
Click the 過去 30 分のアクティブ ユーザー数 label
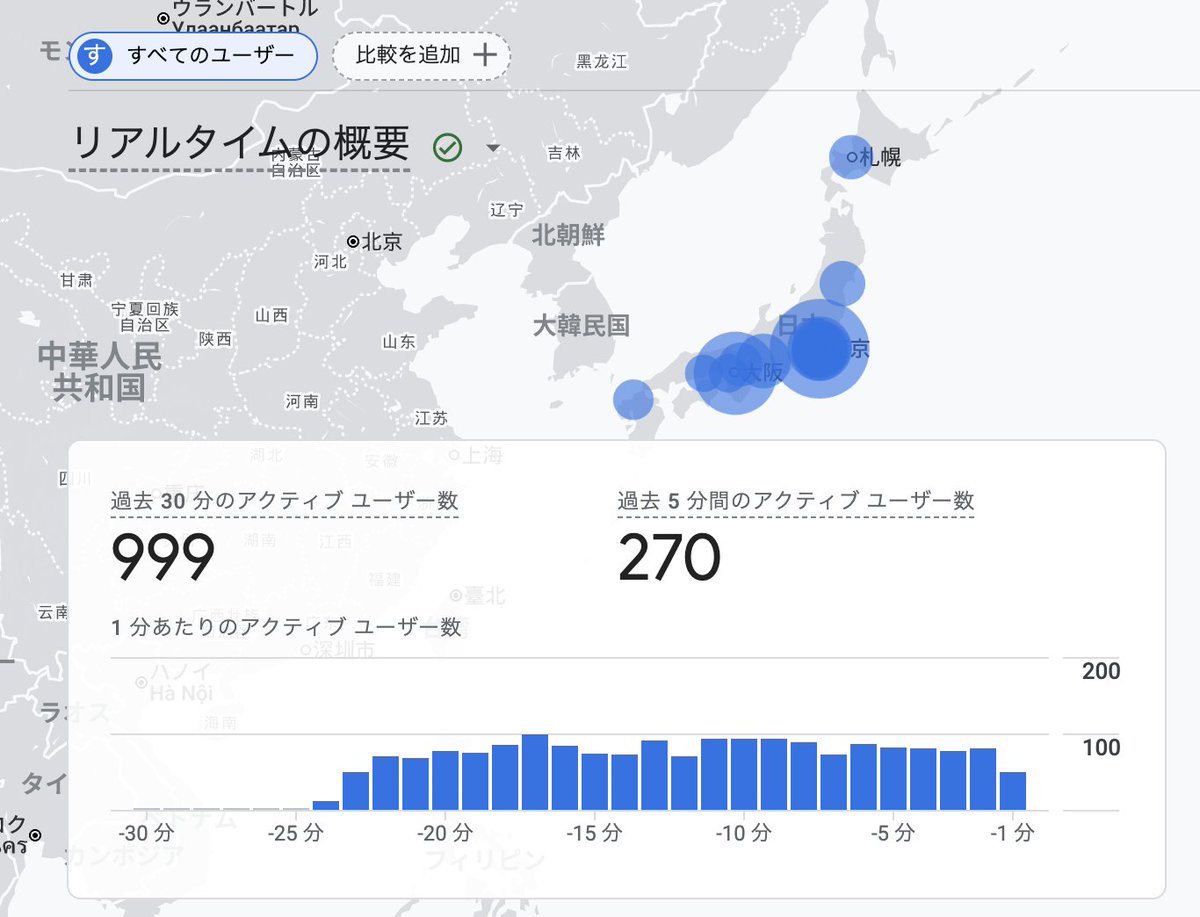pos(285,501)
